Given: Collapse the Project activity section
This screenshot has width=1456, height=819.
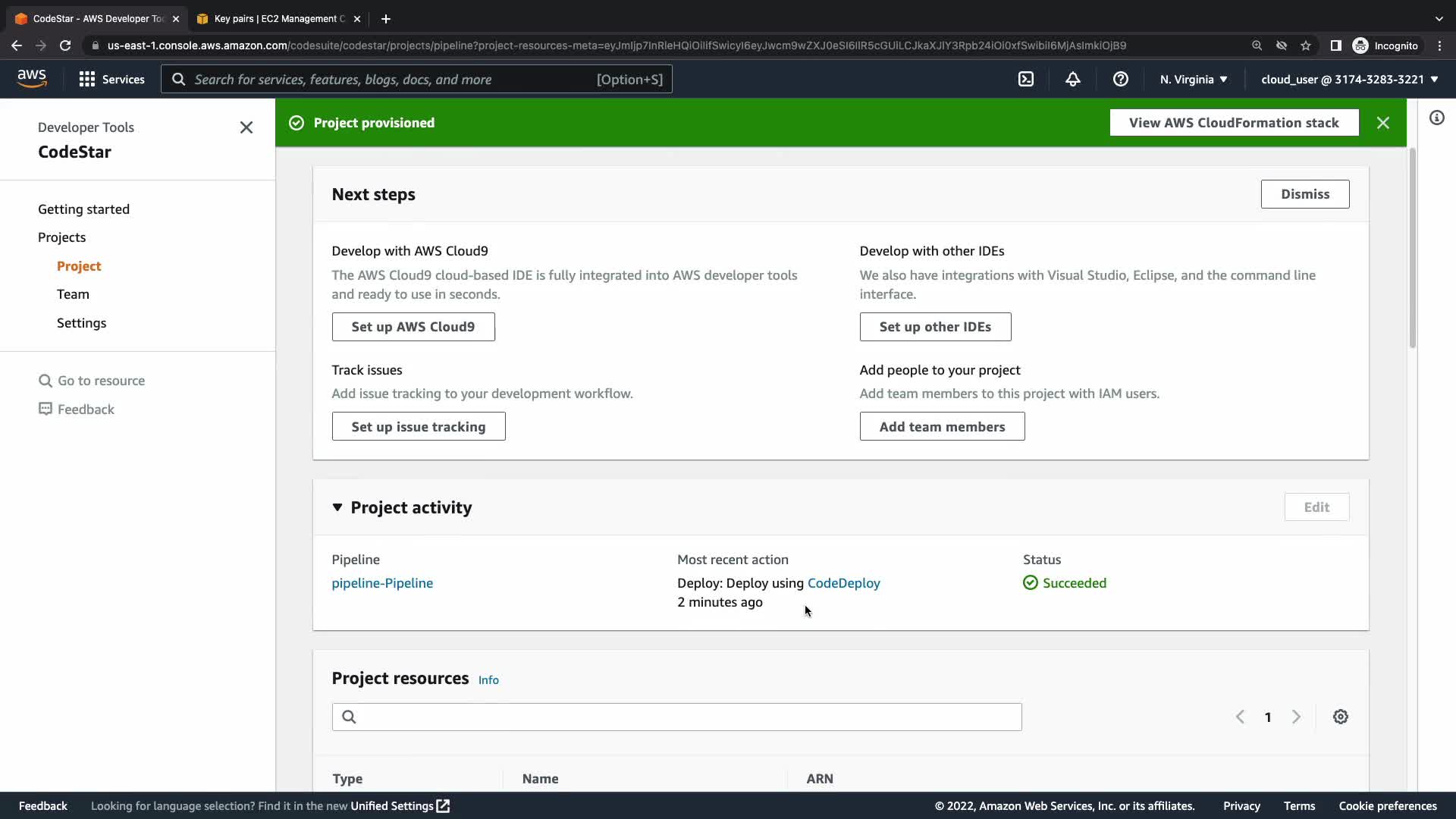Looking at the screenshot, I should 337,507.
